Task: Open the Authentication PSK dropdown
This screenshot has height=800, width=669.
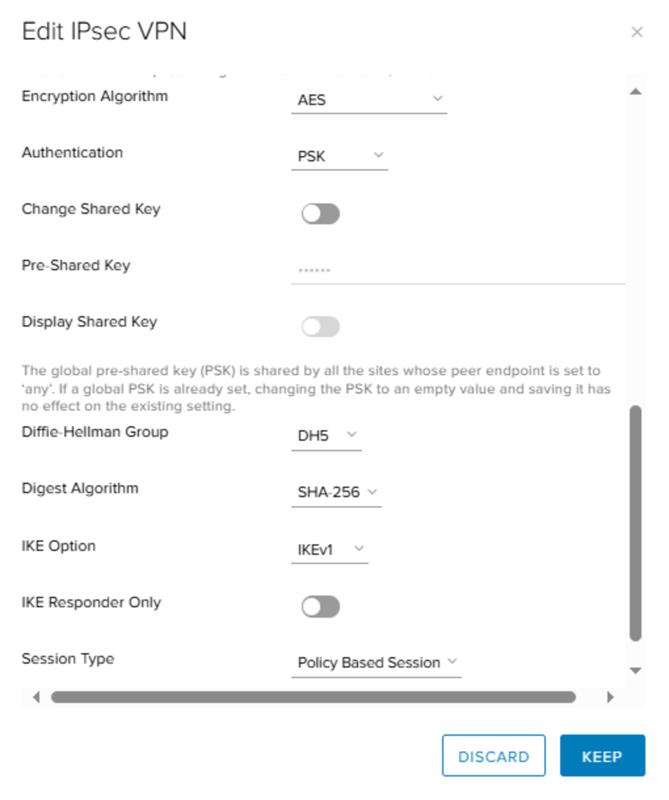Action: pyautogui.click(x=340, y=156)
